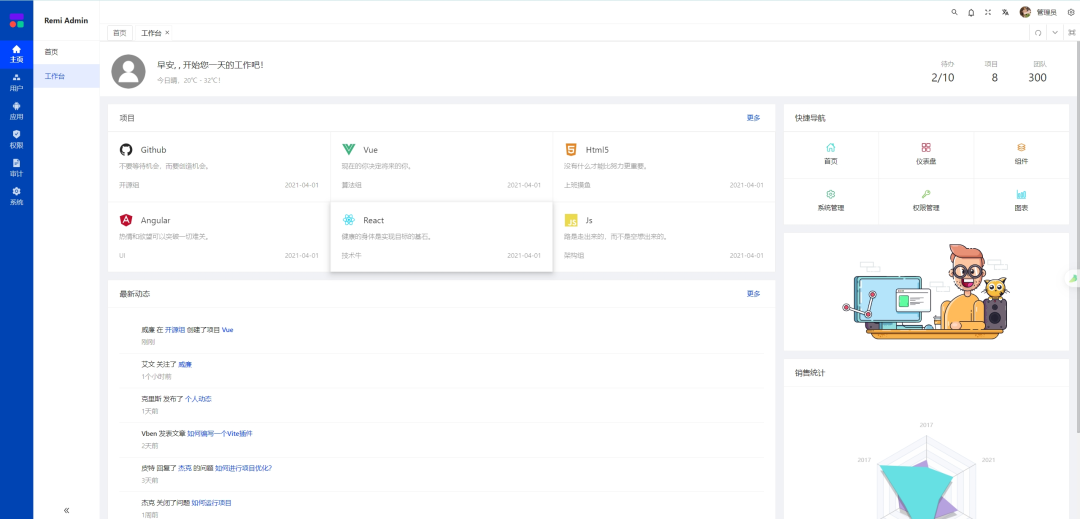The width and height of the screenshot is (1080, 519).
Task: Open the 系统 gear icon in sidebar
Action: click(16, 195)
